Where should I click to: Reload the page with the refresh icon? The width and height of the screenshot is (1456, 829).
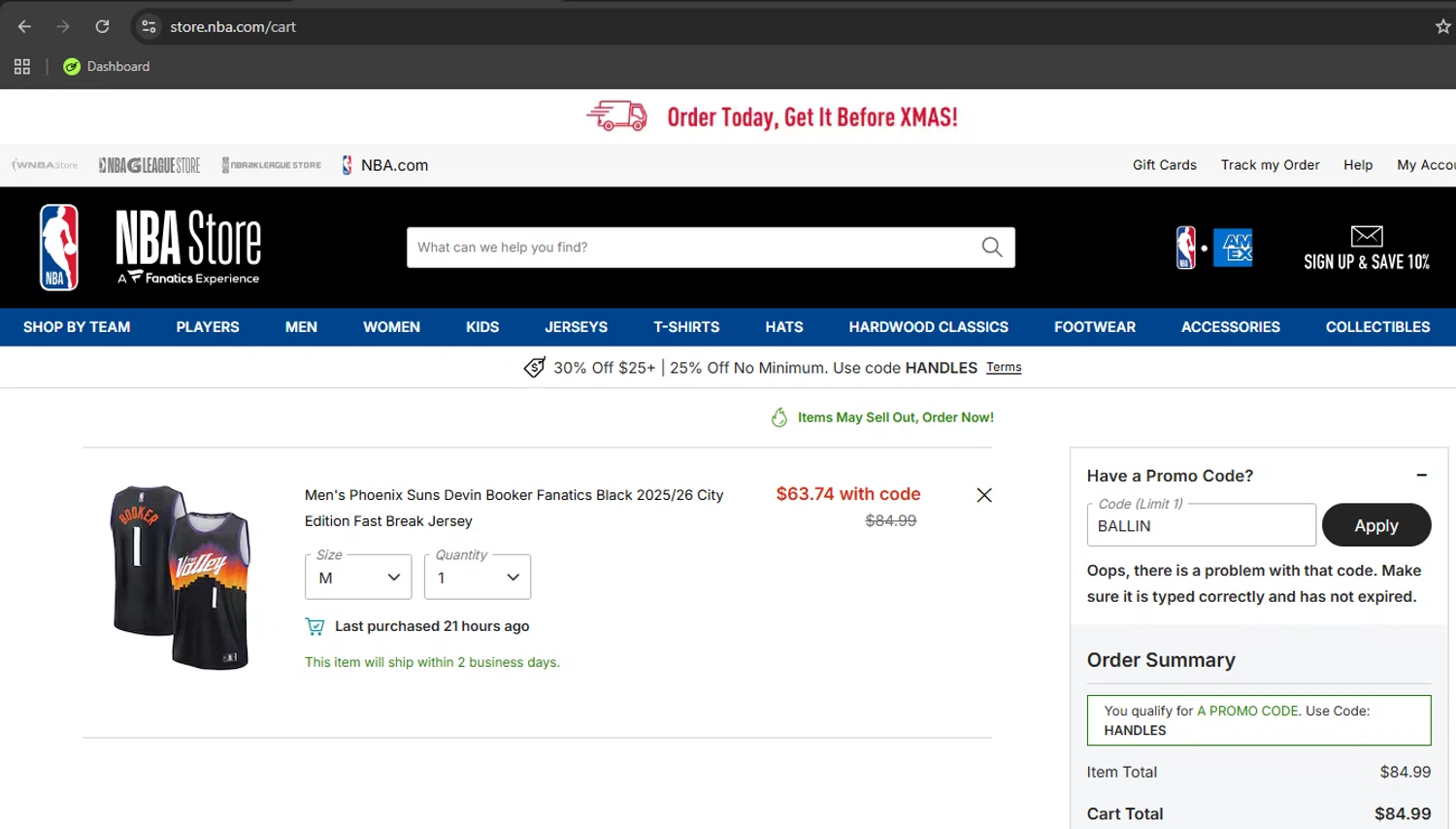click(x=102, y=26)
